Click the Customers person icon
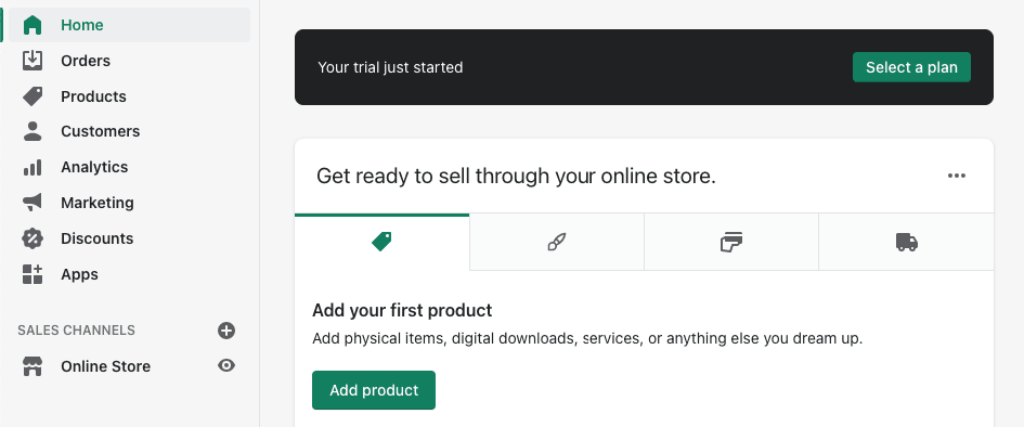Viewport: 1024px width, 427px height. tap(32, 131)
